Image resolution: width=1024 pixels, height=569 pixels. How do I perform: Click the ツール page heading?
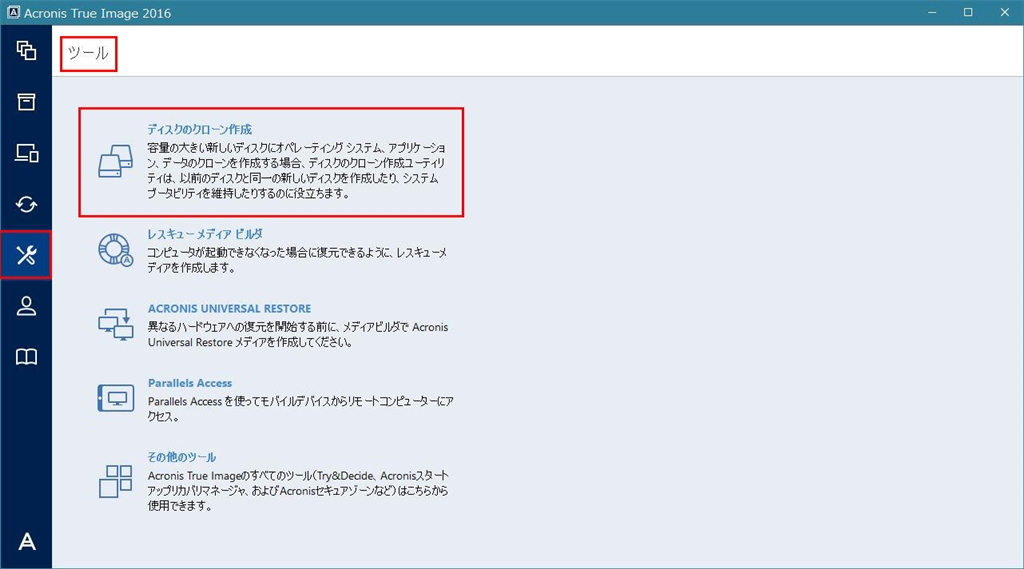click(88, 53)
